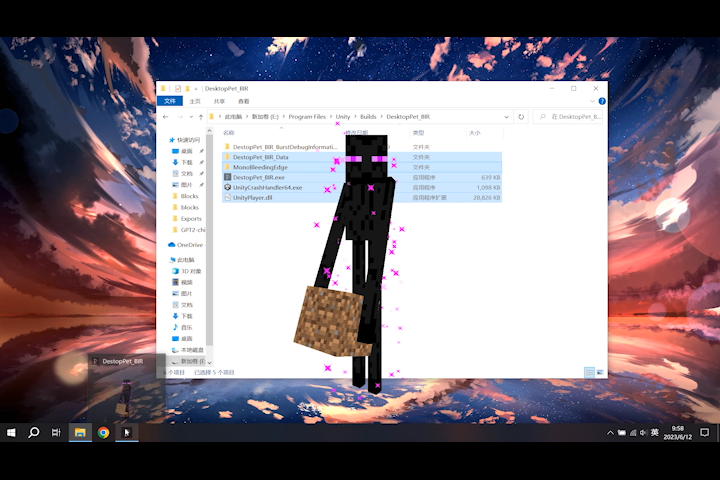Select 快速访问 in navigation pane
The height and width of the screenshot is (480, 720).
tap(184, 140)
